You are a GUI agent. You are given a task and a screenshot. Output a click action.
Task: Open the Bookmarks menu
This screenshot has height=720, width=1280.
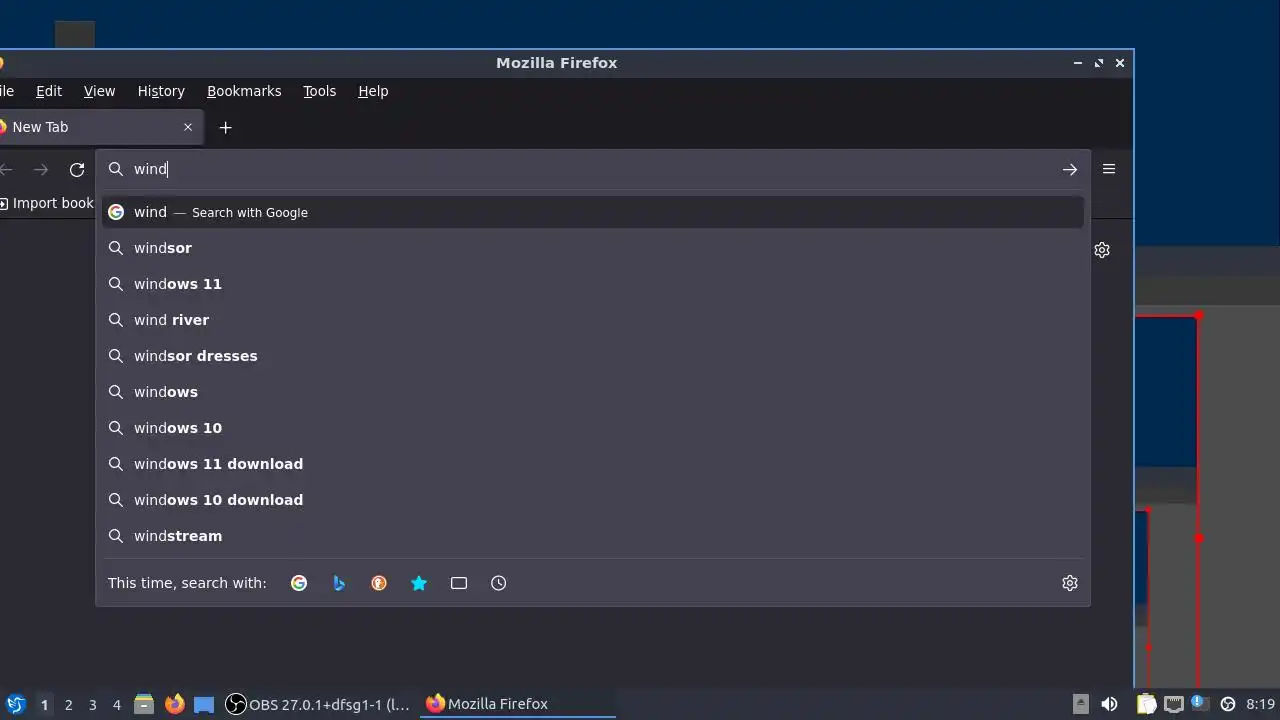coord(244,91)
